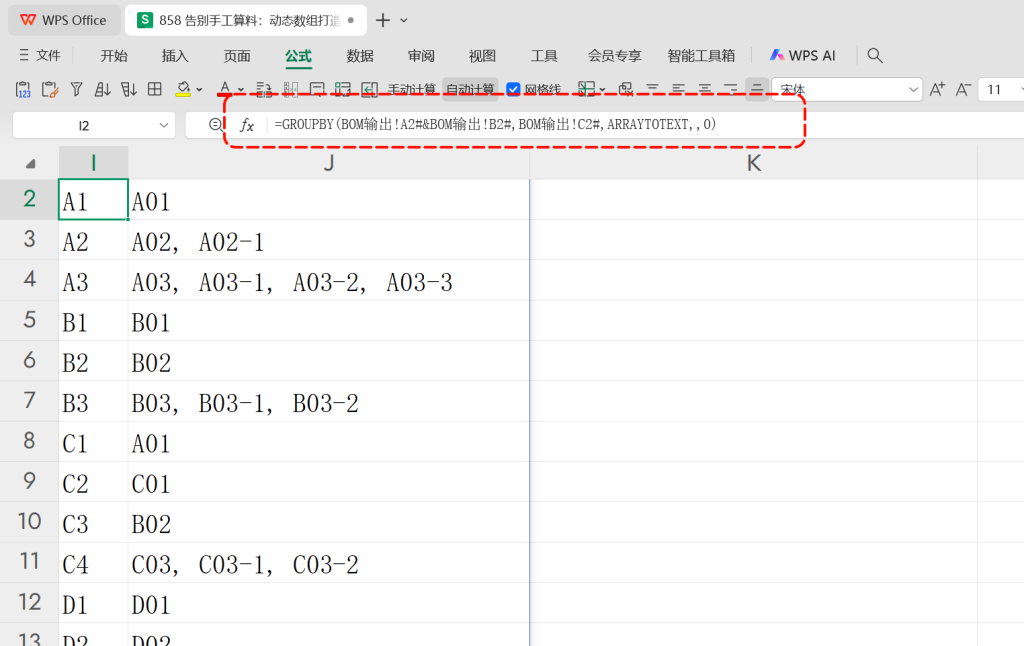Click the select-all corner triangle

click(x=30, y=163)
